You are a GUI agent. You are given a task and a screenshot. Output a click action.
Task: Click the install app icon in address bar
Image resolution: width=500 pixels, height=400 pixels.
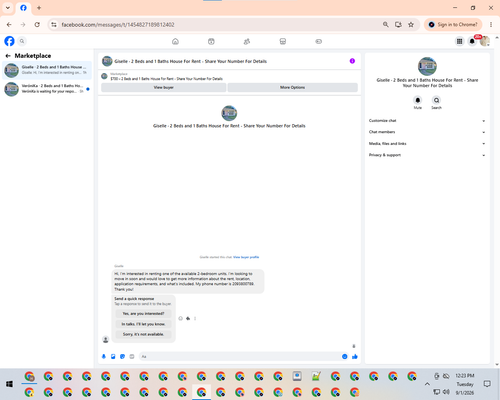point(398,25)
